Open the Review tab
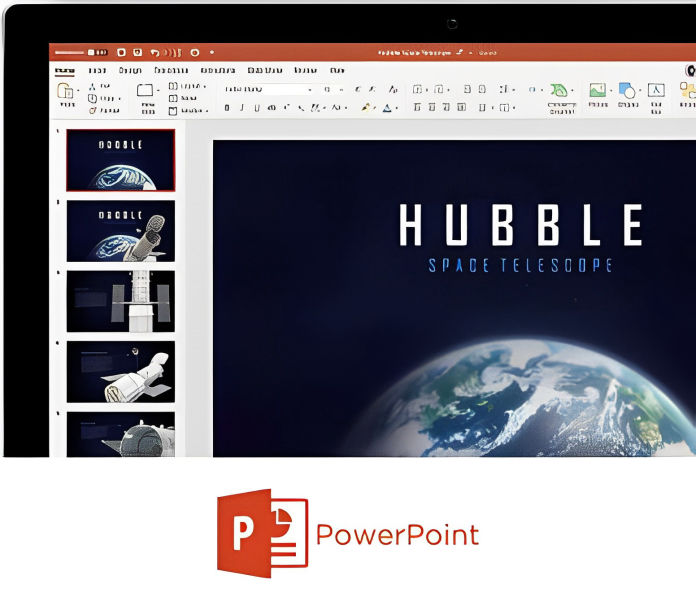This screenshot has width=696, height=610. (x=306, y=70)
